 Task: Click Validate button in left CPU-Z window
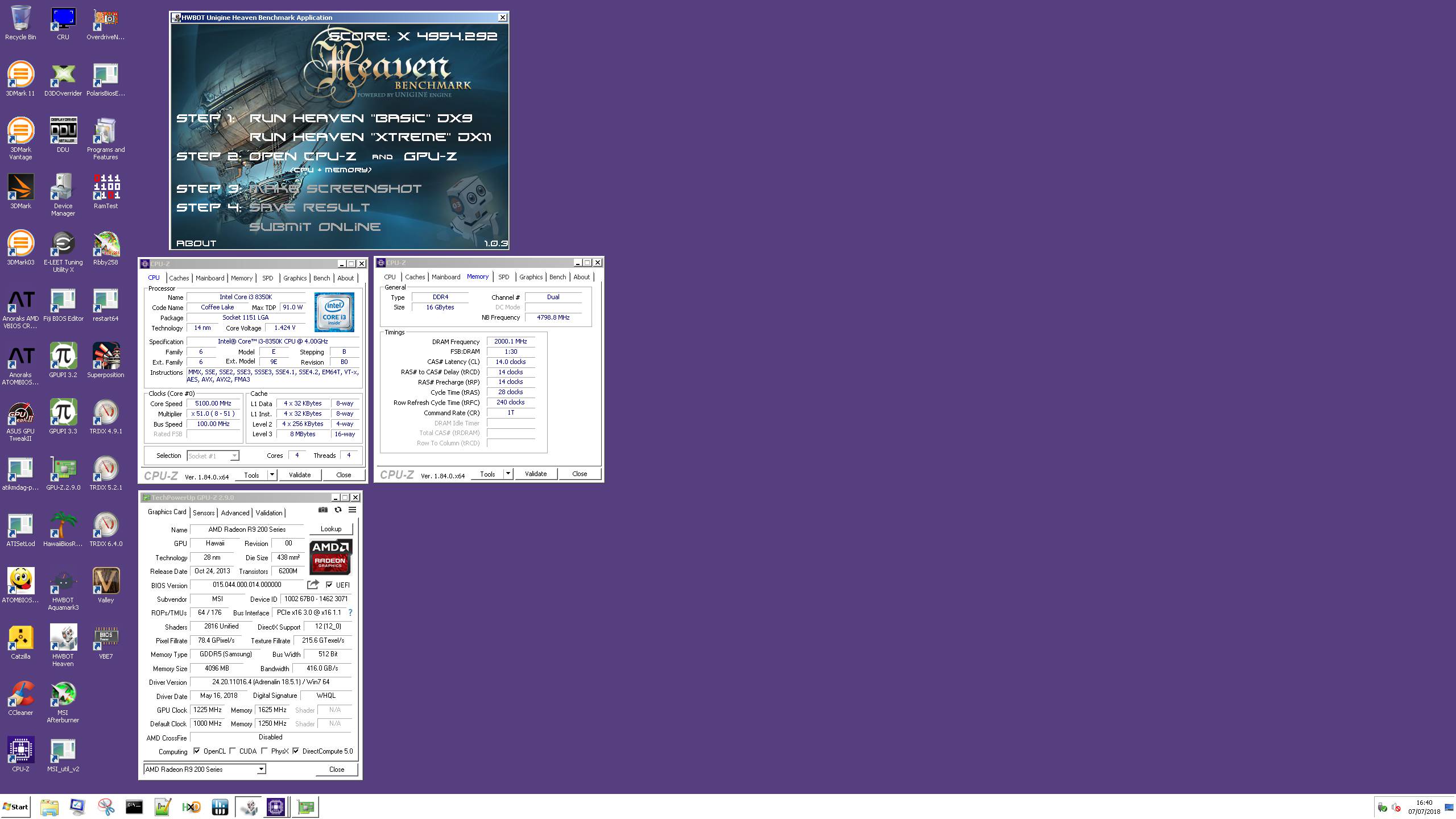tap(300, 474)
